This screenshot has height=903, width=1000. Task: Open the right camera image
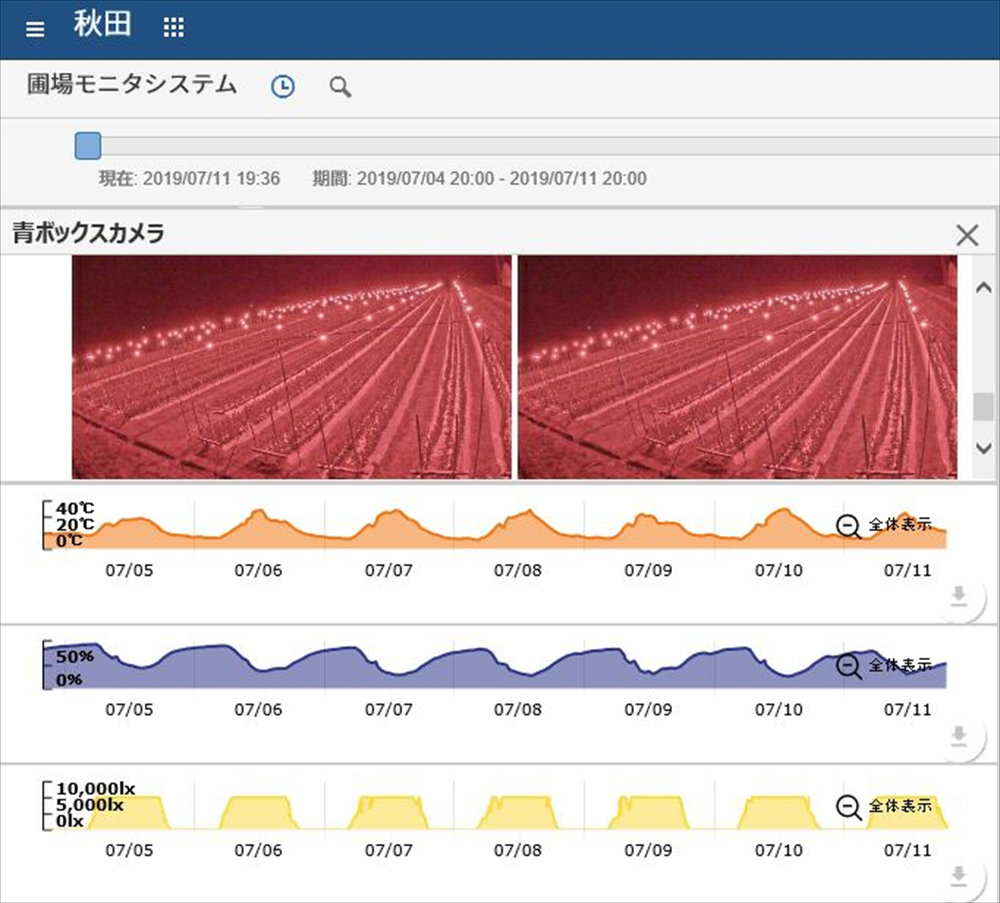click(x=737, y=367)
